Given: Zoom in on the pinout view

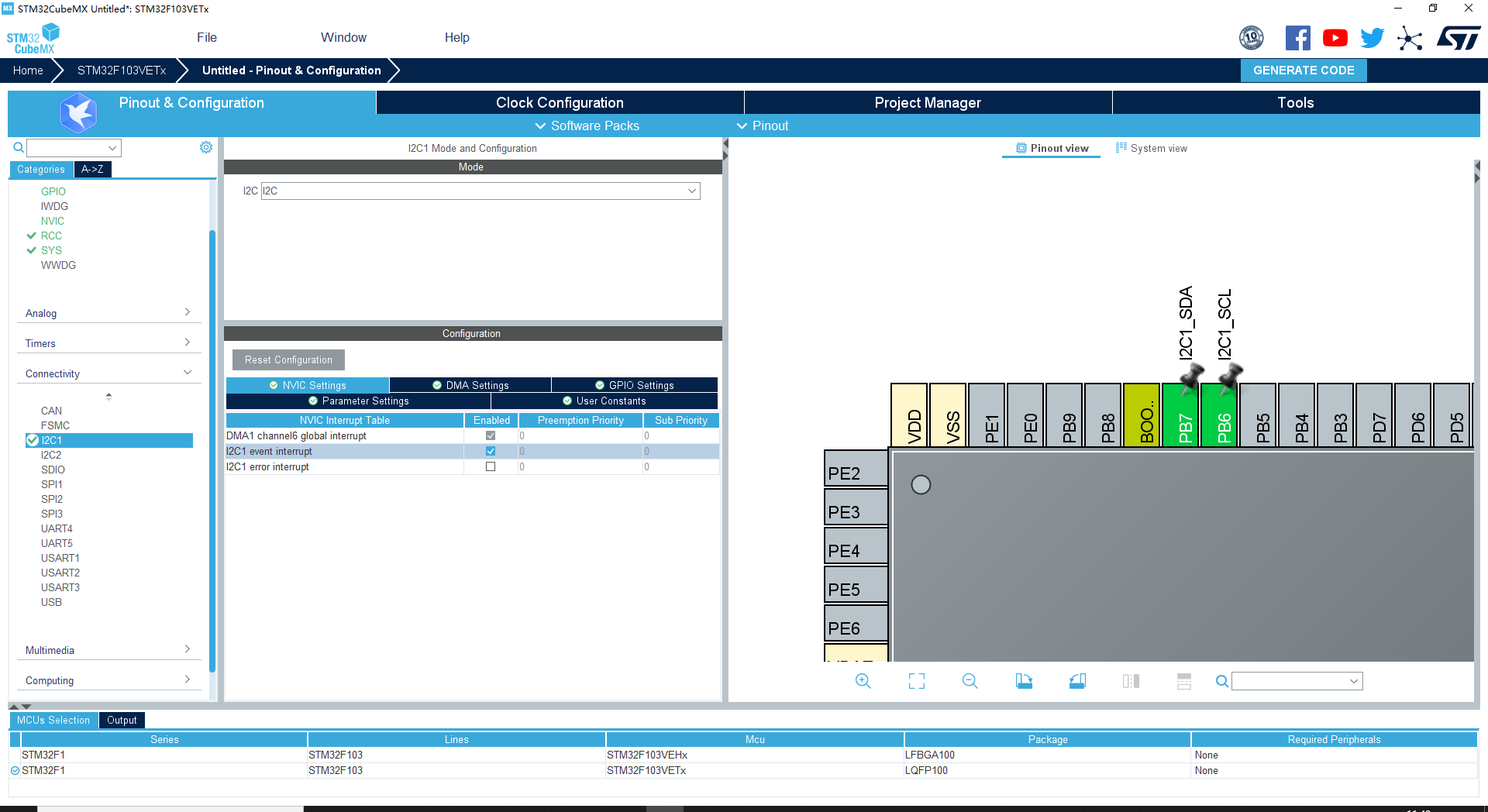Looking at the screenshot, I should tap(863, 681).
